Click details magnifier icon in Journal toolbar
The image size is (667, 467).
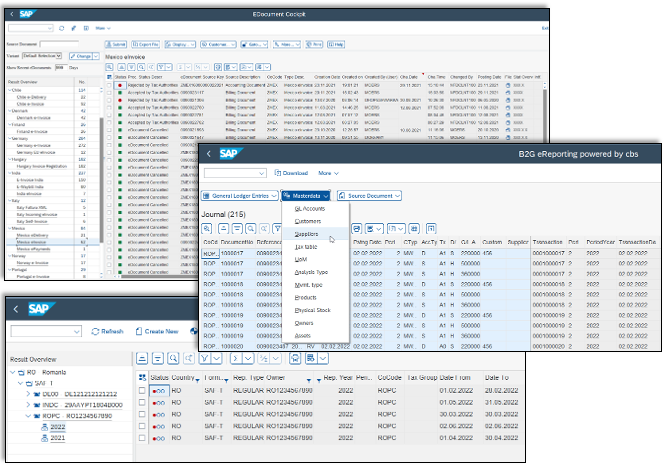pyautogui.click(x=207, y=229)
